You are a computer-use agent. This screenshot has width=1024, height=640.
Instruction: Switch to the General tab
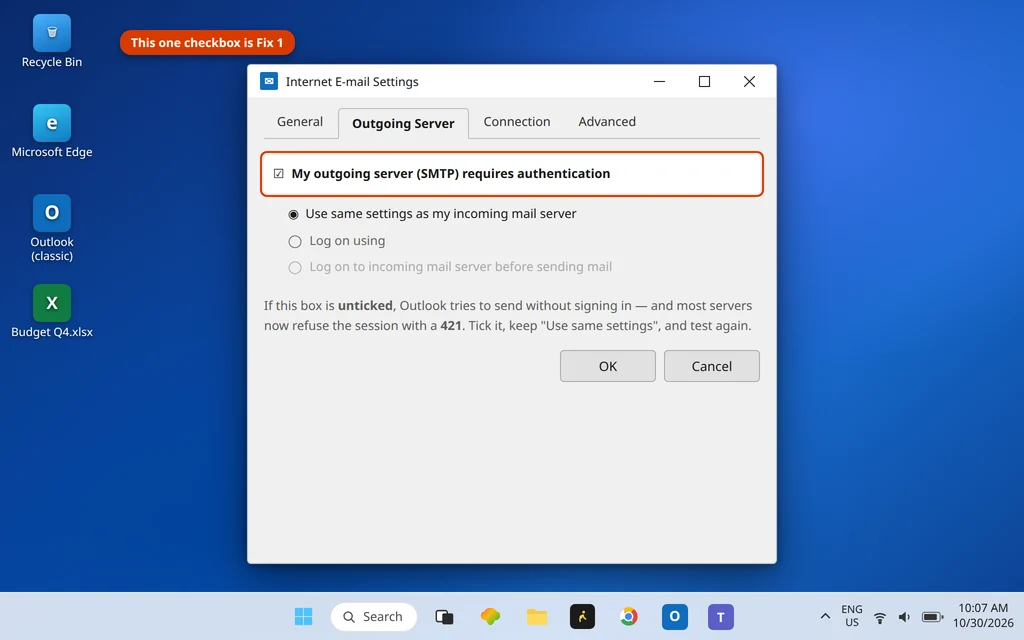[300, 121]
